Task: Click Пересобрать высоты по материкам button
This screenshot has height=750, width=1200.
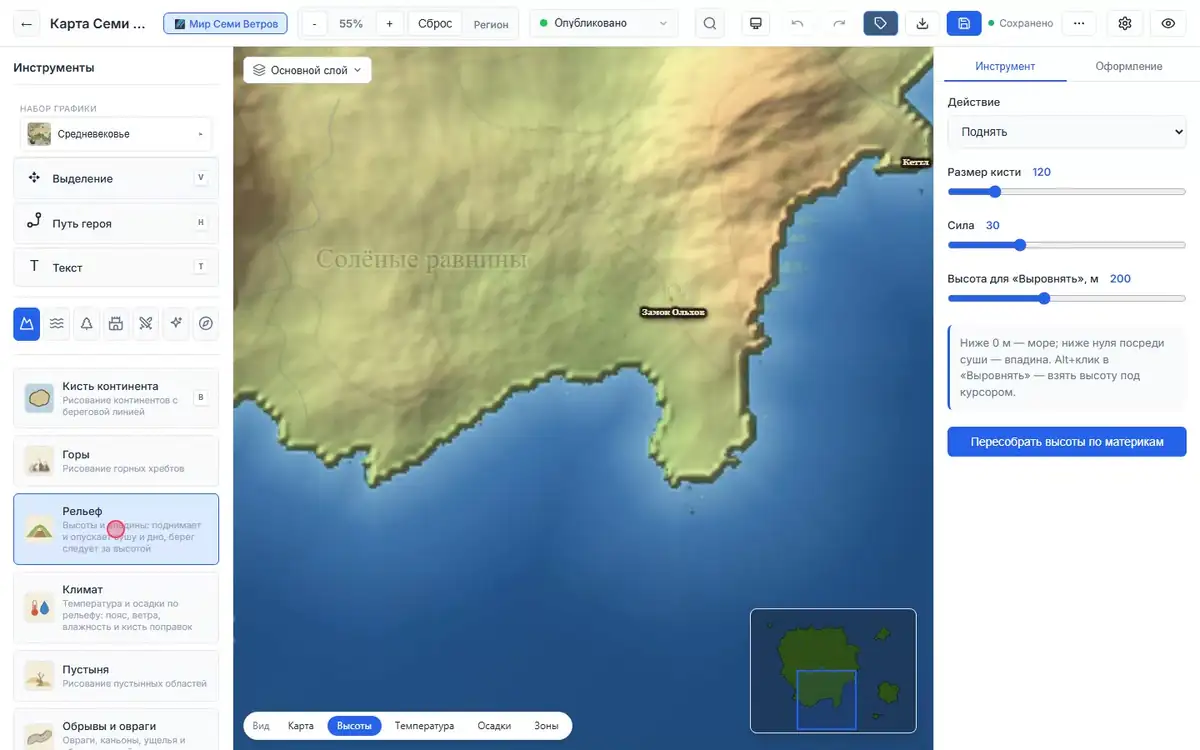Action: coord(1067,441)
